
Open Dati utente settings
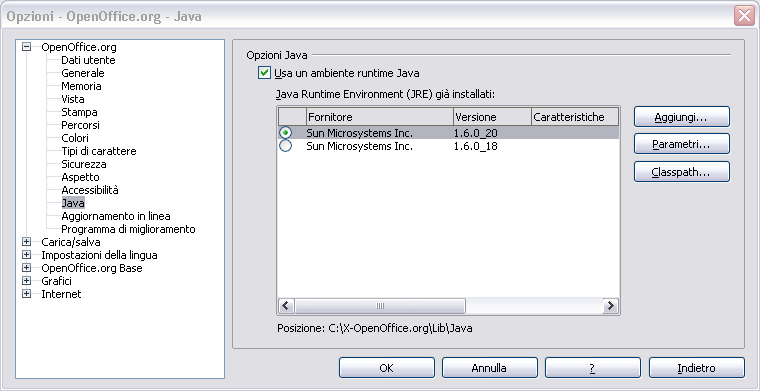click(88, 60)
